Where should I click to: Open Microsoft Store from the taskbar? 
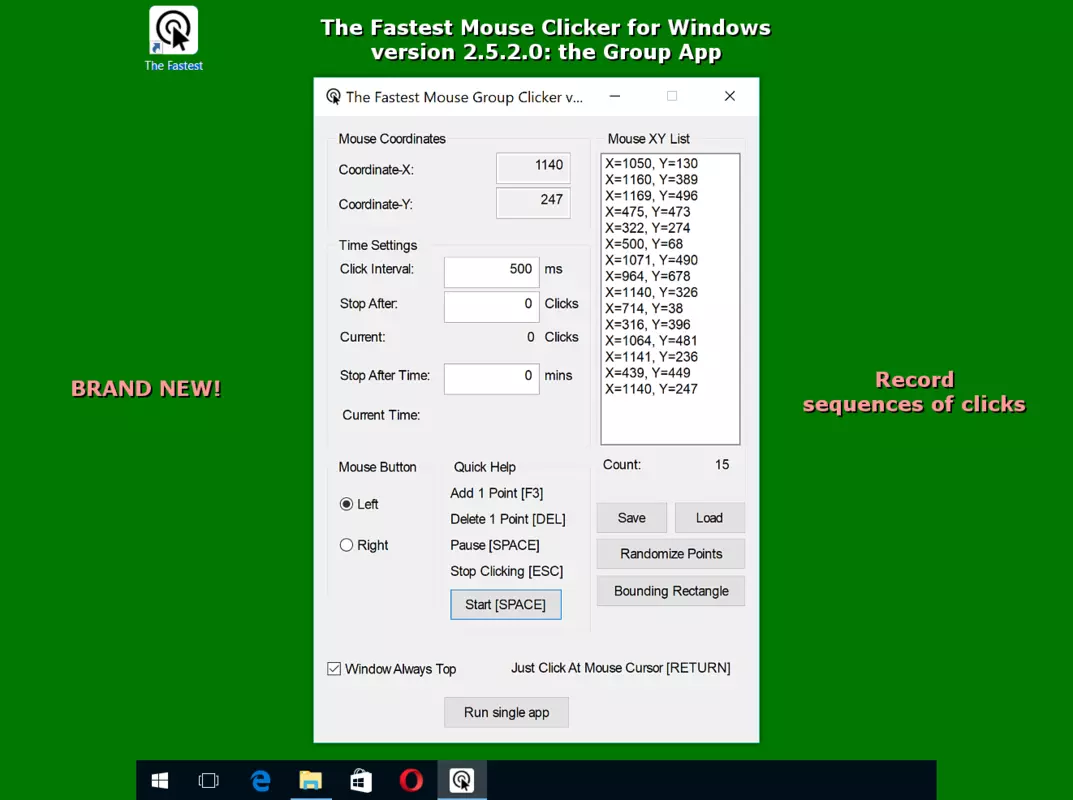[361, 780]
